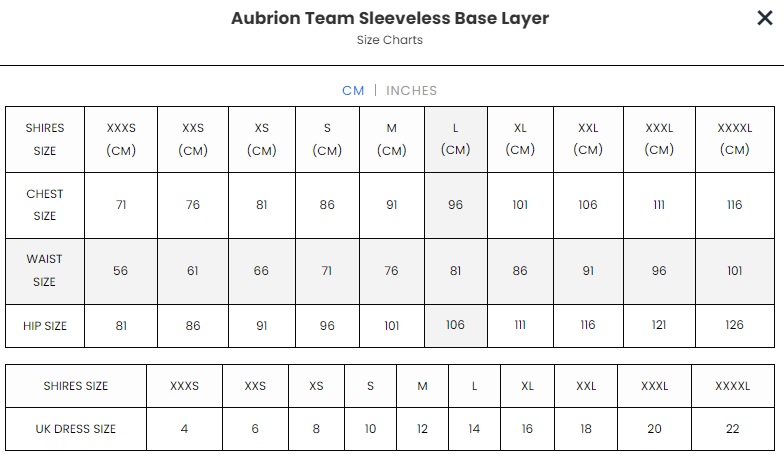Click the HIP SIZE row label
This screenshot has width=784, height=455.
(x=45, y=325)
